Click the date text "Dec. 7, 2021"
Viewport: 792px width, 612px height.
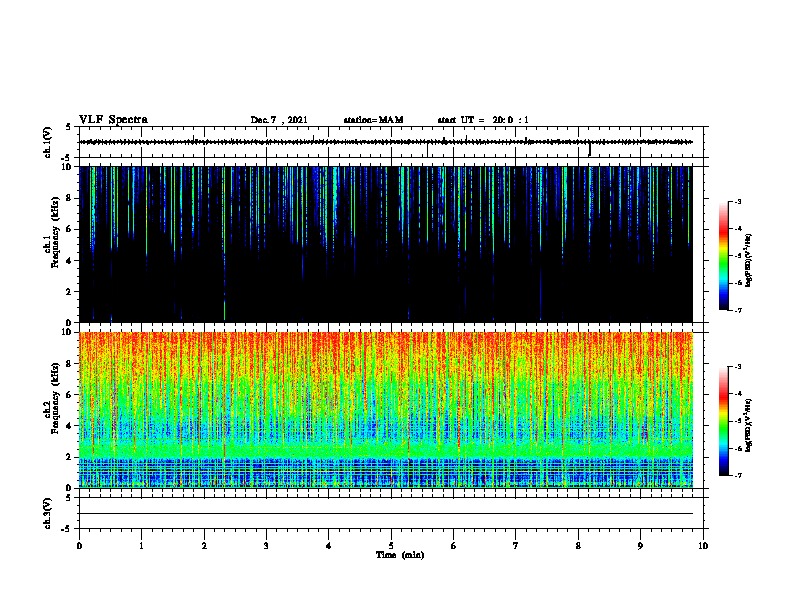tap(279, 120)
